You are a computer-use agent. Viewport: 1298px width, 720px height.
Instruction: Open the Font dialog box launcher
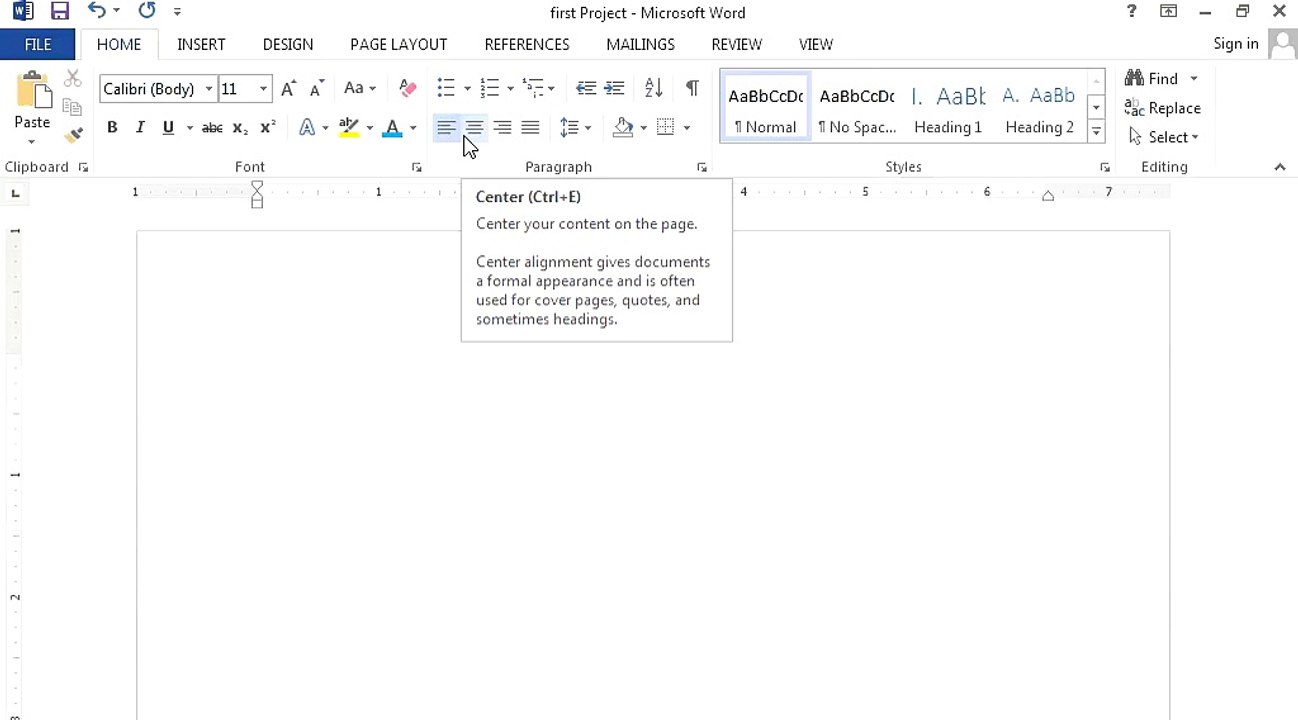[417, 168]
